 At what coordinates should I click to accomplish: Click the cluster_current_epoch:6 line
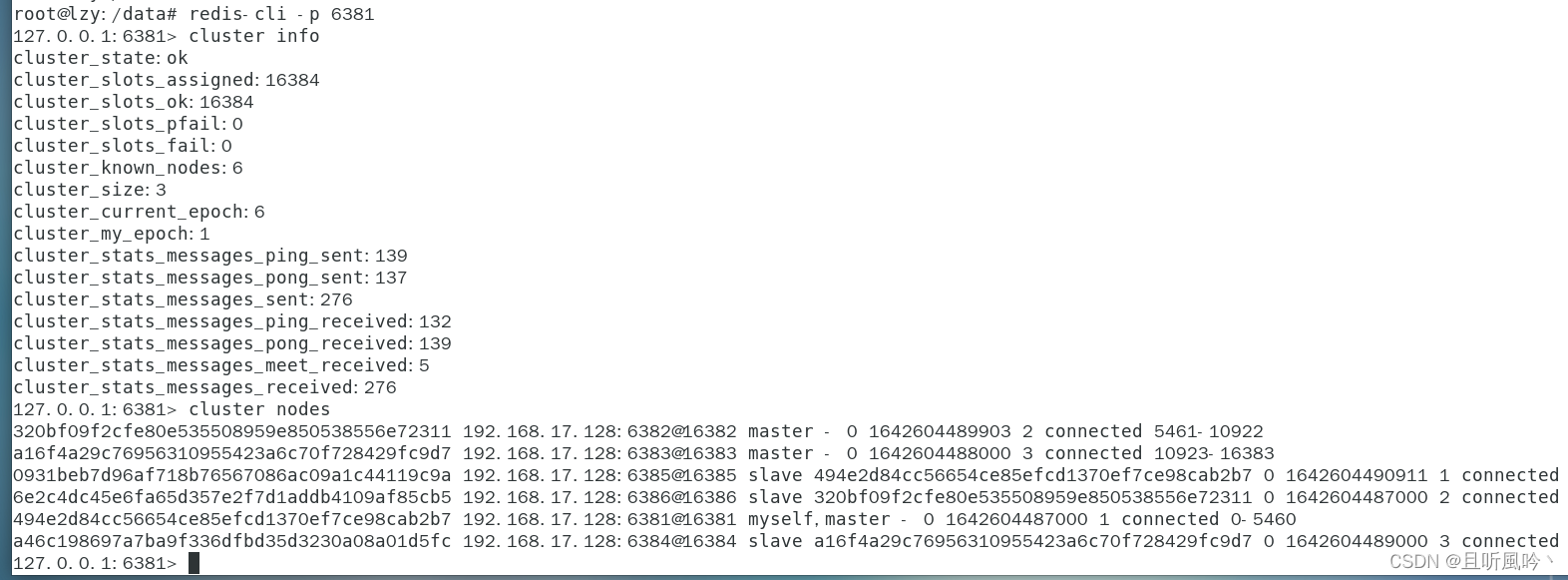coord(139,212)
